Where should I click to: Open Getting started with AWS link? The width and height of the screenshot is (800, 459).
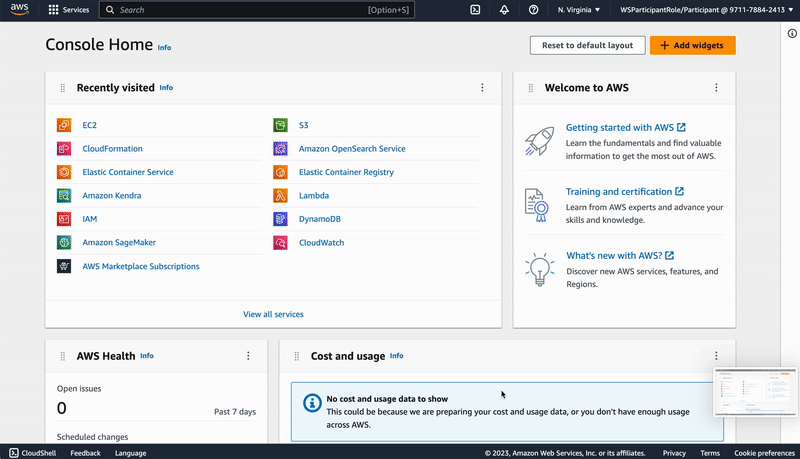click(626, 128)
